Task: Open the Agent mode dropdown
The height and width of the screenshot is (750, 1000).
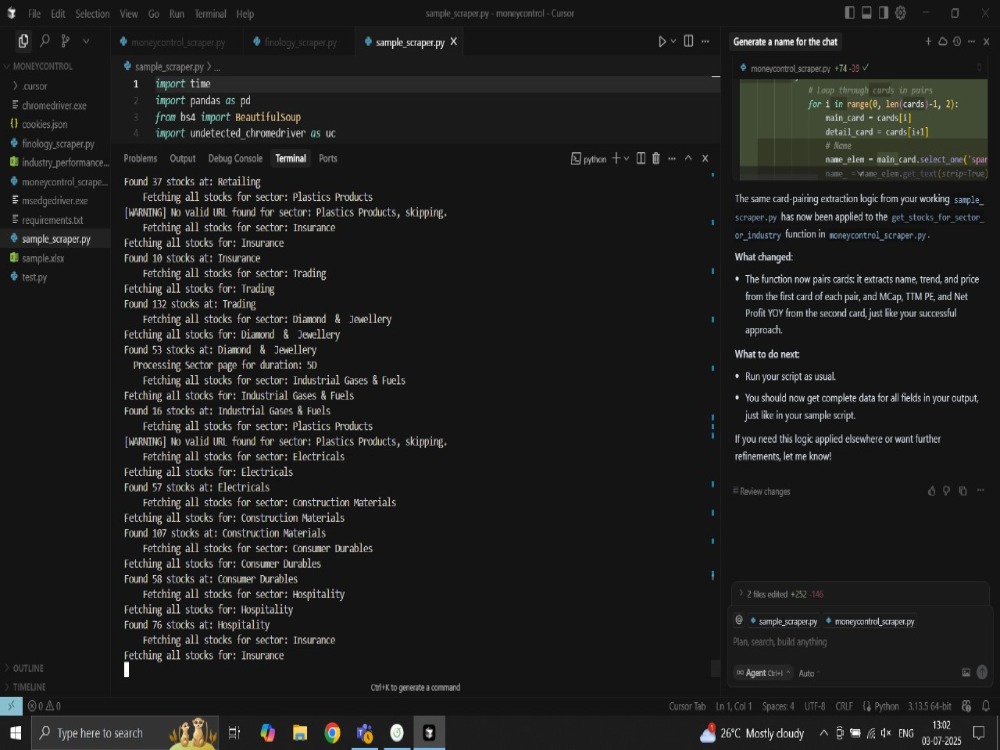Action: (762, 673)
